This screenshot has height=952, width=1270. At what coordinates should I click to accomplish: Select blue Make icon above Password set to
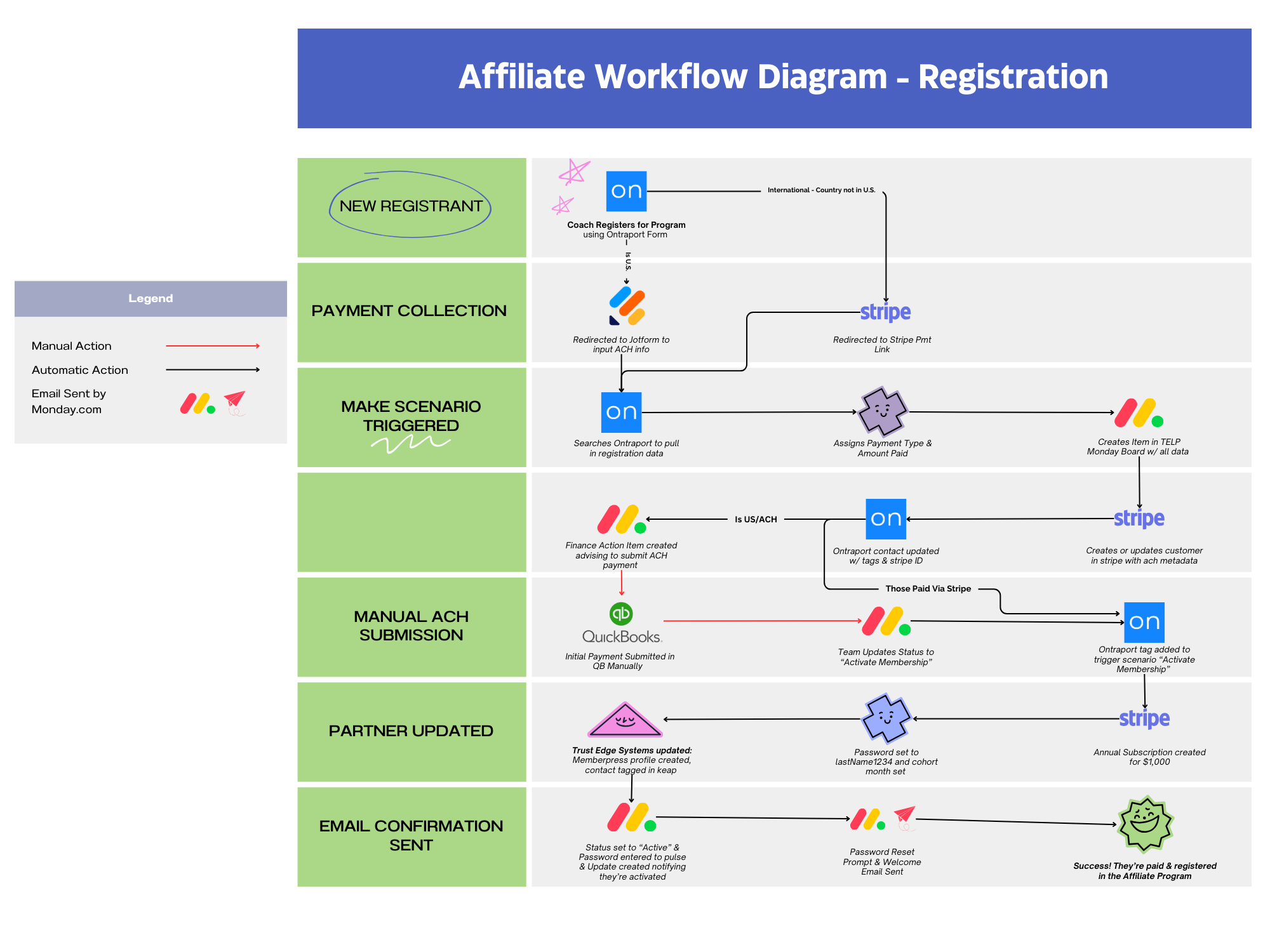(x=886, y=718)
